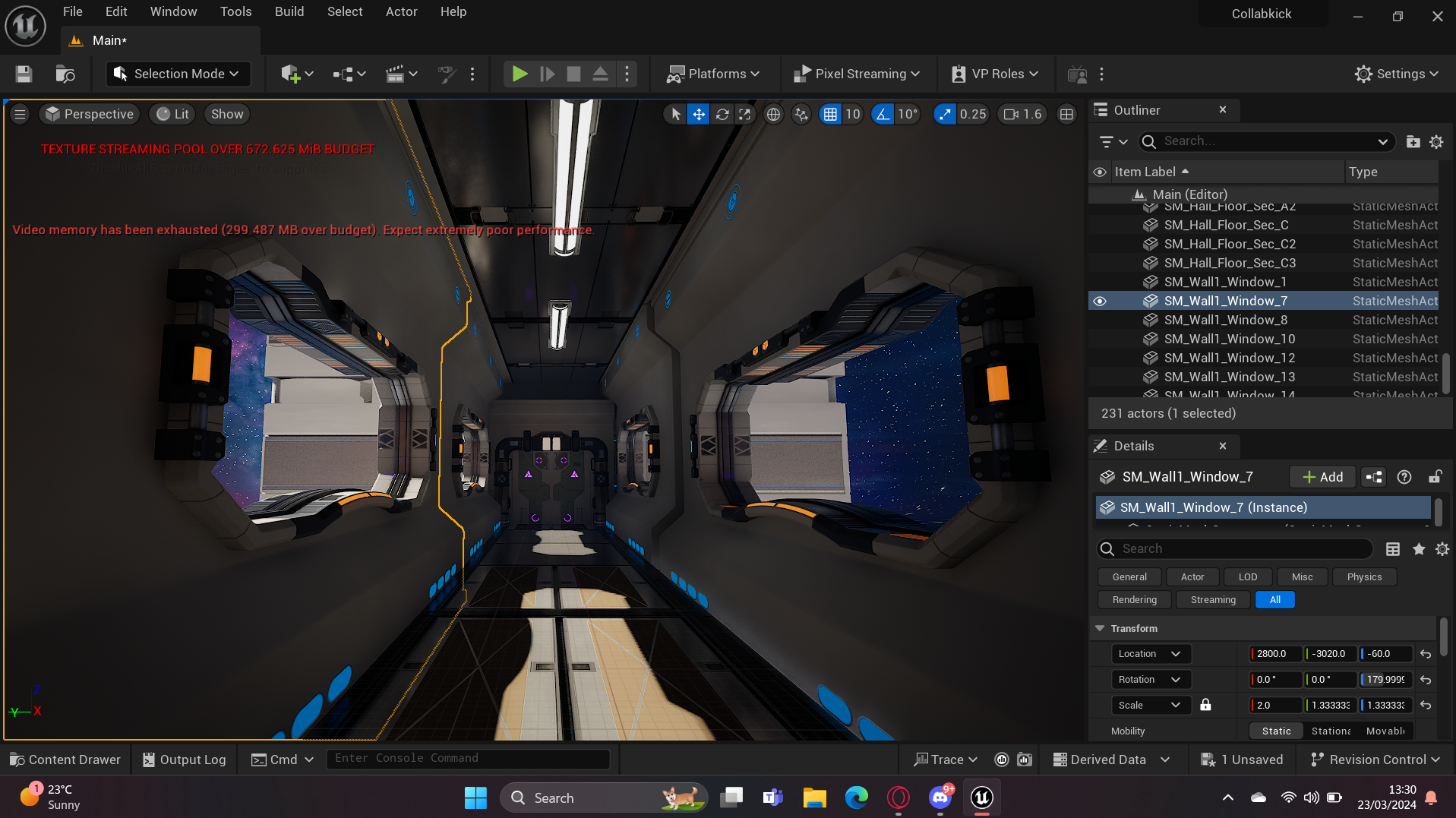Image resolution: width=1456 pixels, height=818 pixels.
Task: Open the Actor menu
Action: coord(401,11)
